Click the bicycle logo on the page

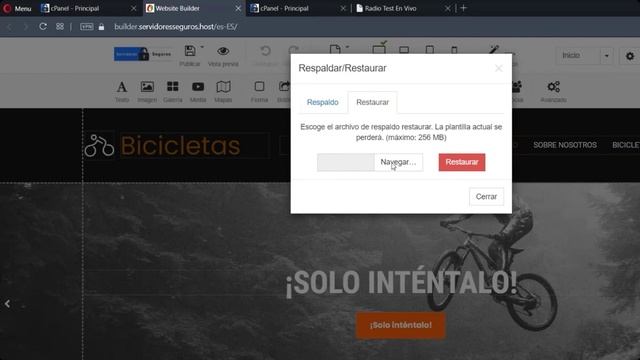coord(99,146)
